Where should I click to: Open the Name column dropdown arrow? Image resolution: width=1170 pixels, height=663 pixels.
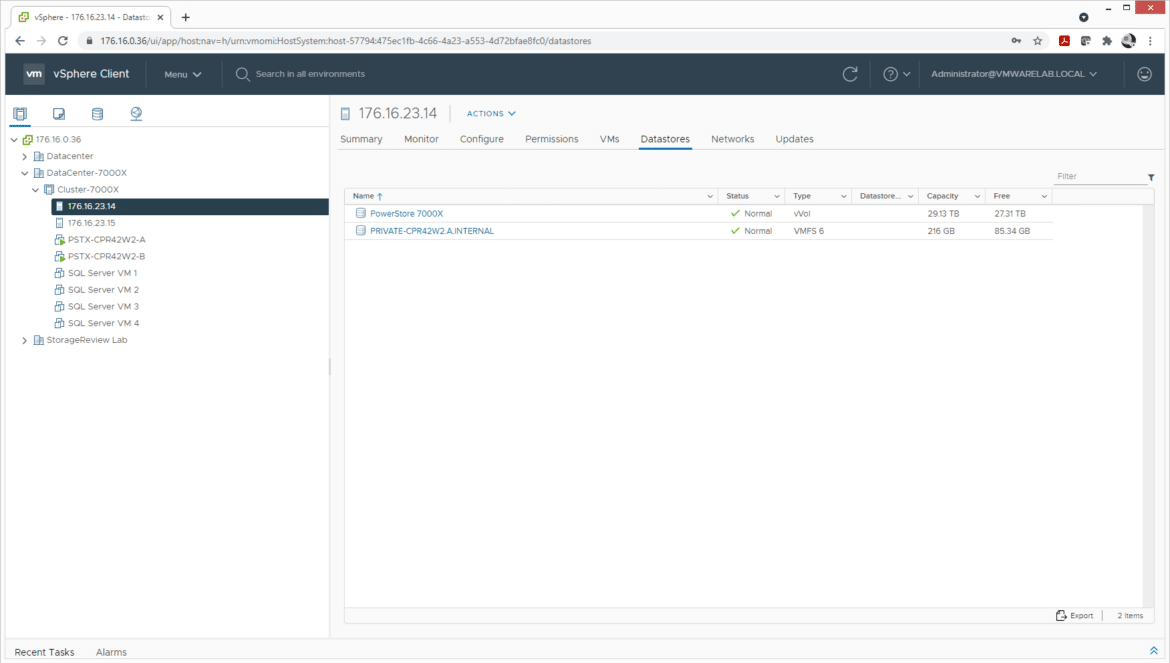(x=710, y=196)
